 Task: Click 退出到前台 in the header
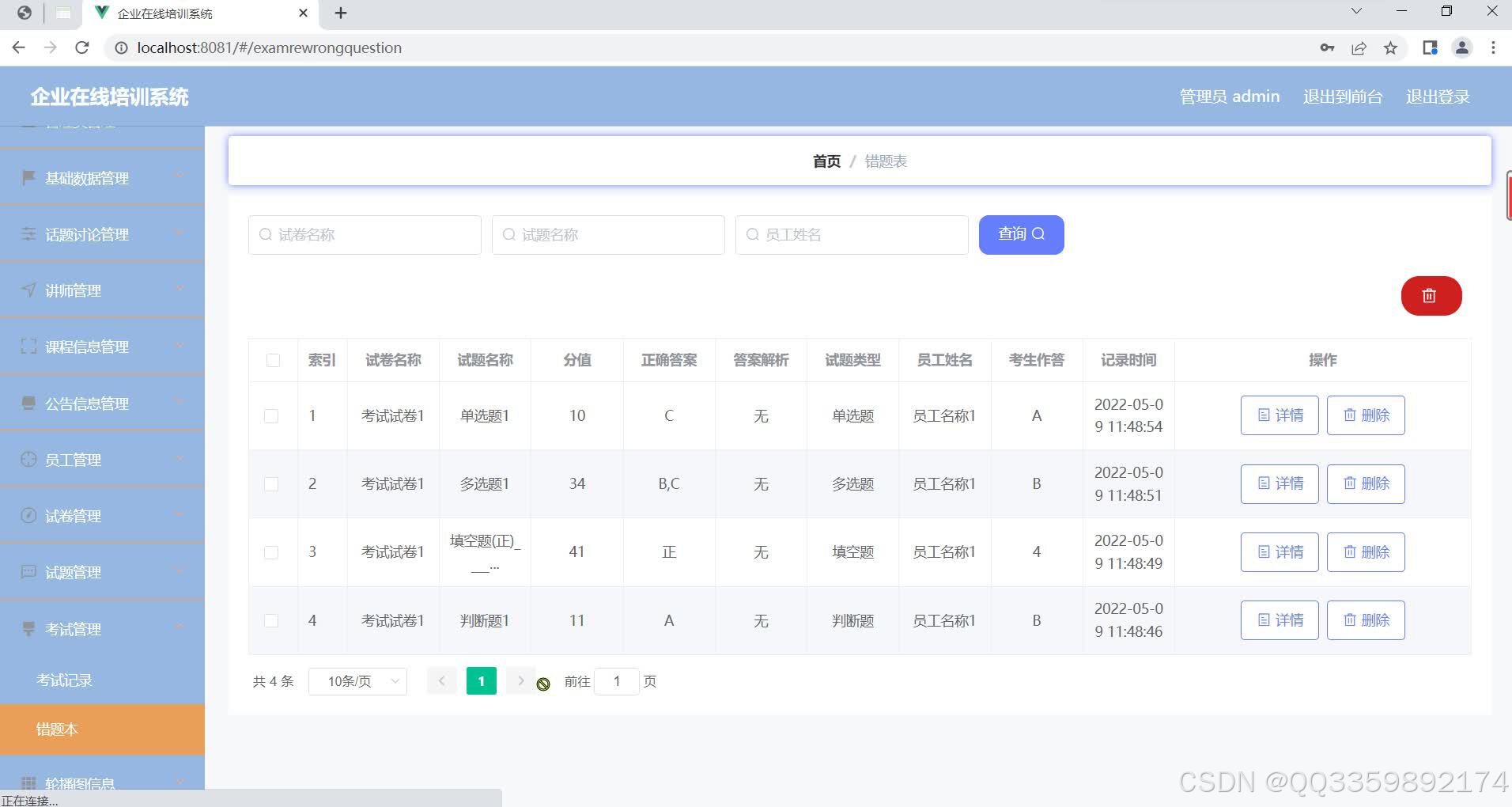pyautogui.click(x=1342, y=97)
